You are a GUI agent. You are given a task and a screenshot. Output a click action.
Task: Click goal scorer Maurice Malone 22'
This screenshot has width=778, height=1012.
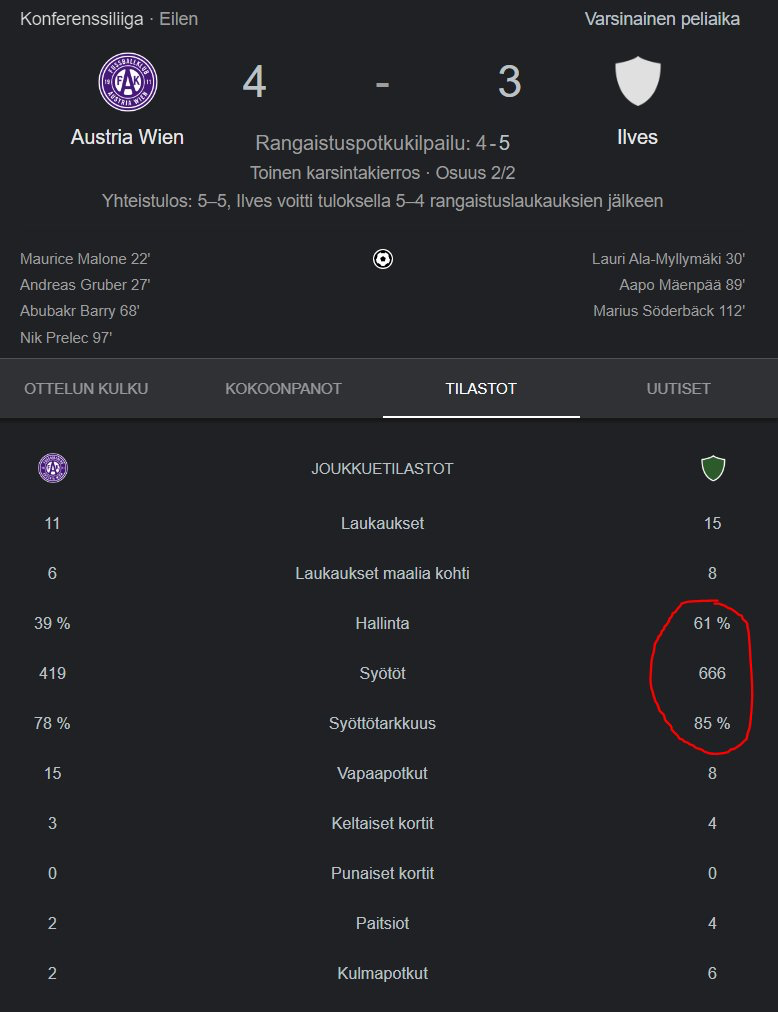[85, 259]
